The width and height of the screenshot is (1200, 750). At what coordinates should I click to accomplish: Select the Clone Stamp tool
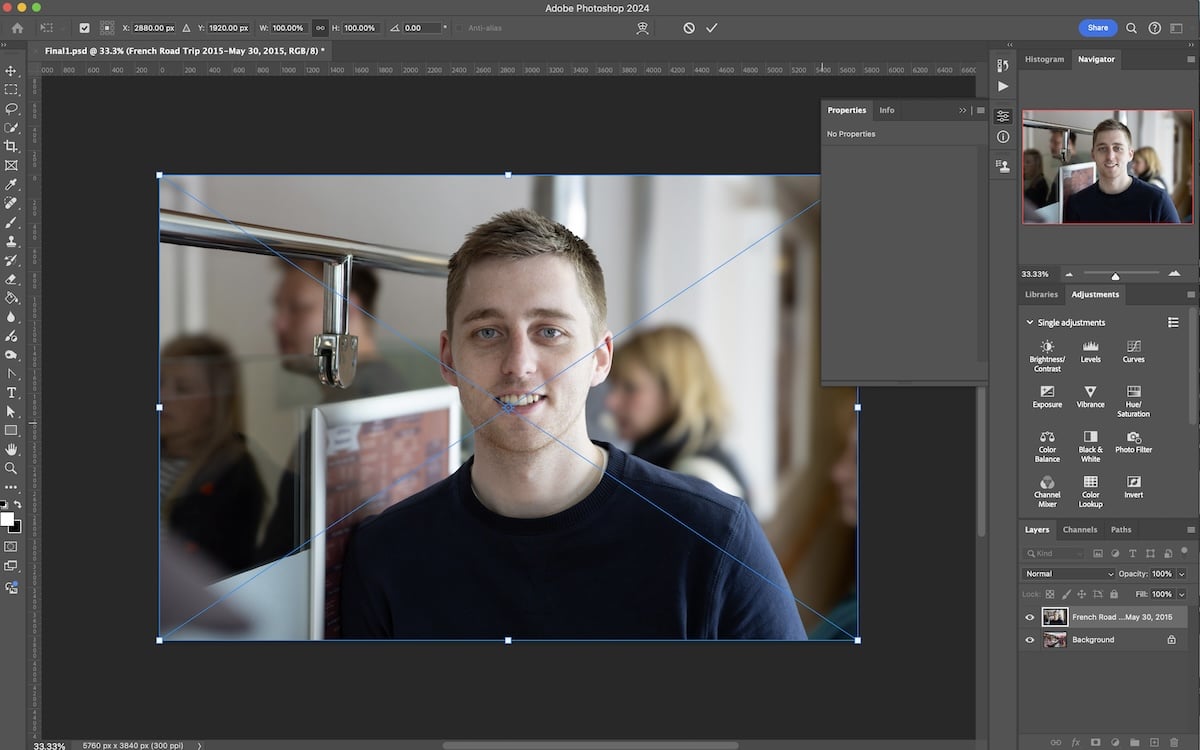pos(12,240)
